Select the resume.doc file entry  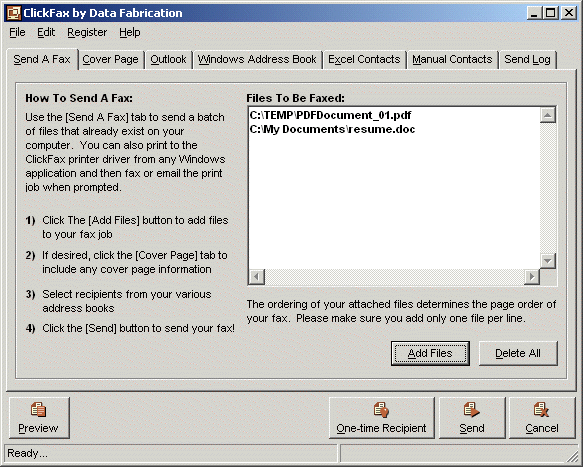point(332,129)
